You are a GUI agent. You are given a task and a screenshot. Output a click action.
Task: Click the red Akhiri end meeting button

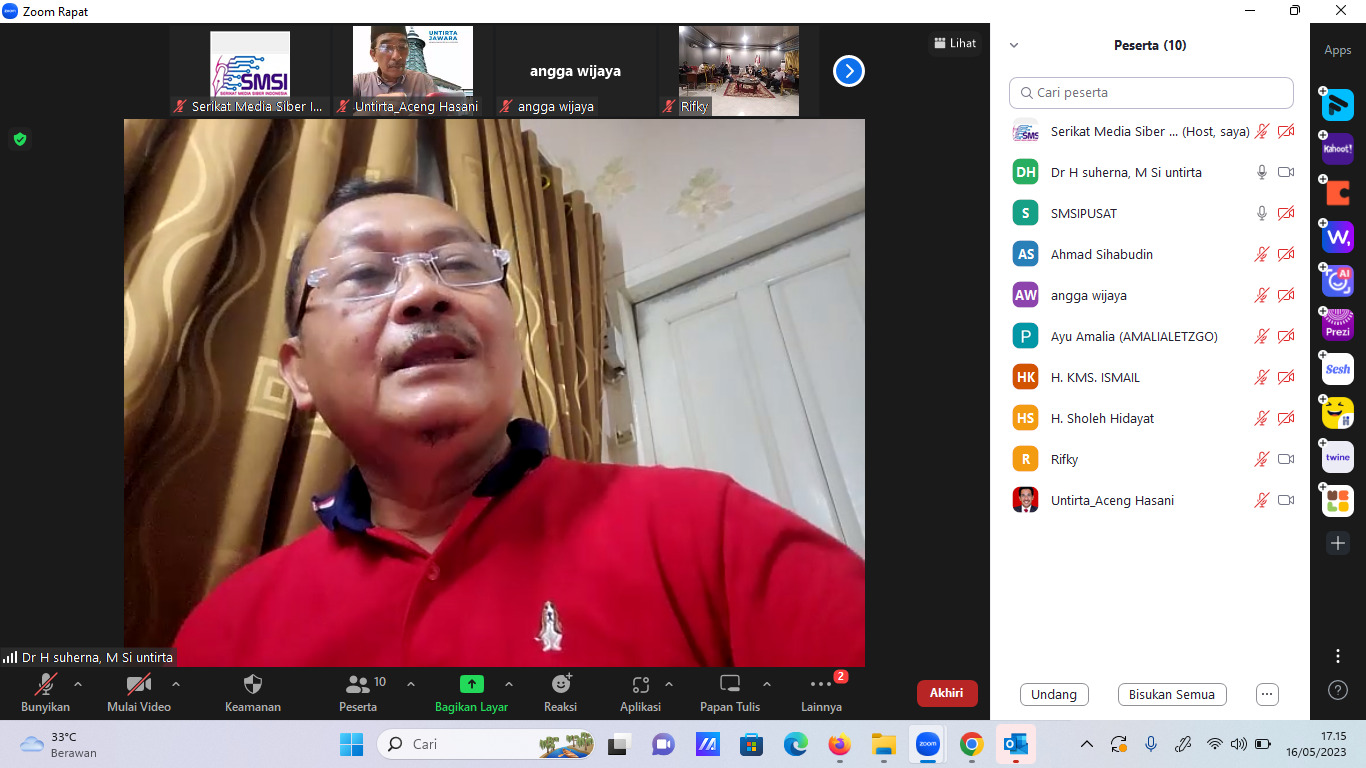tap(946, 693)
